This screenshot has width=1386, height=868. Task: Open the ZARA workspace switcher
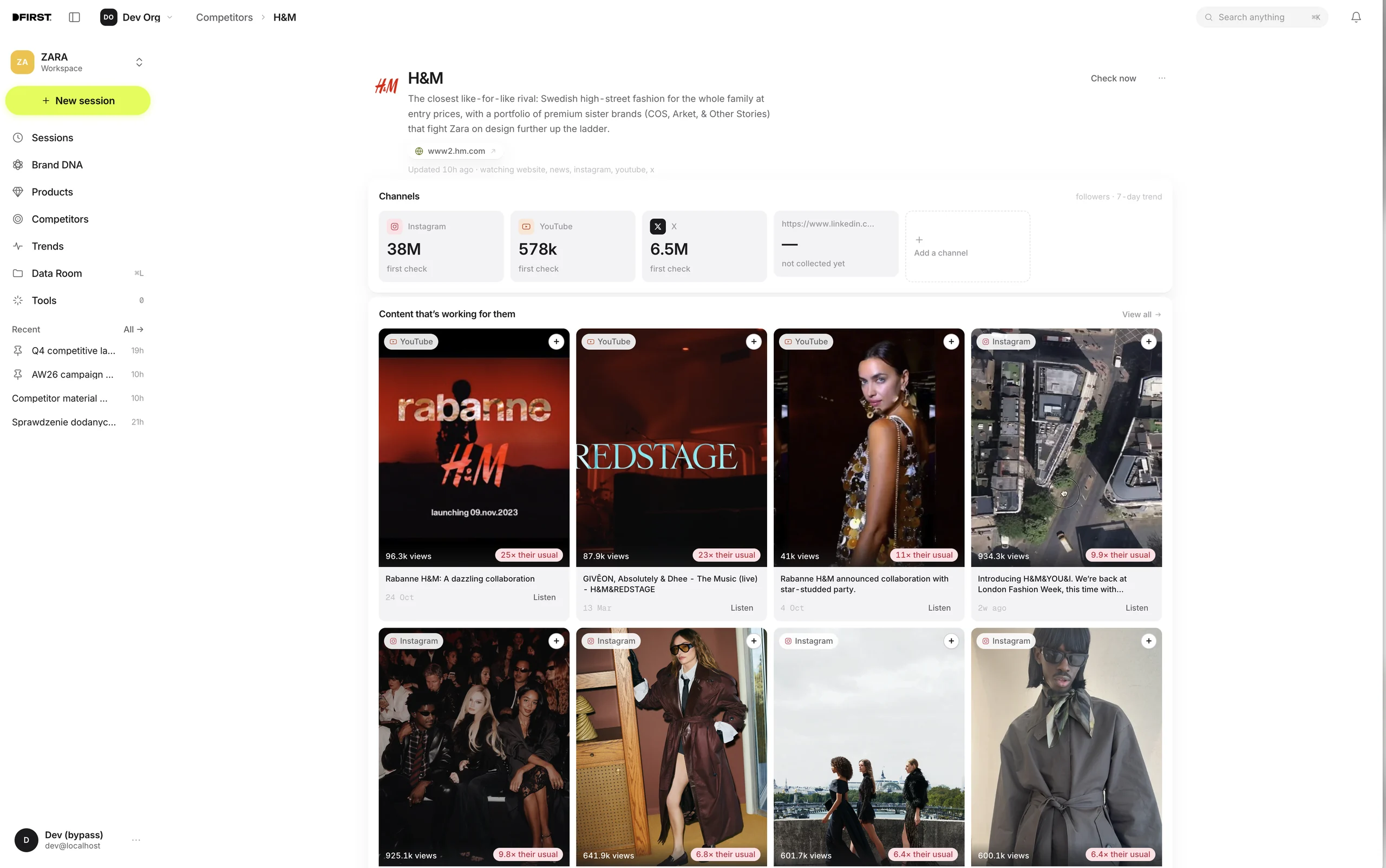[78, 62]
